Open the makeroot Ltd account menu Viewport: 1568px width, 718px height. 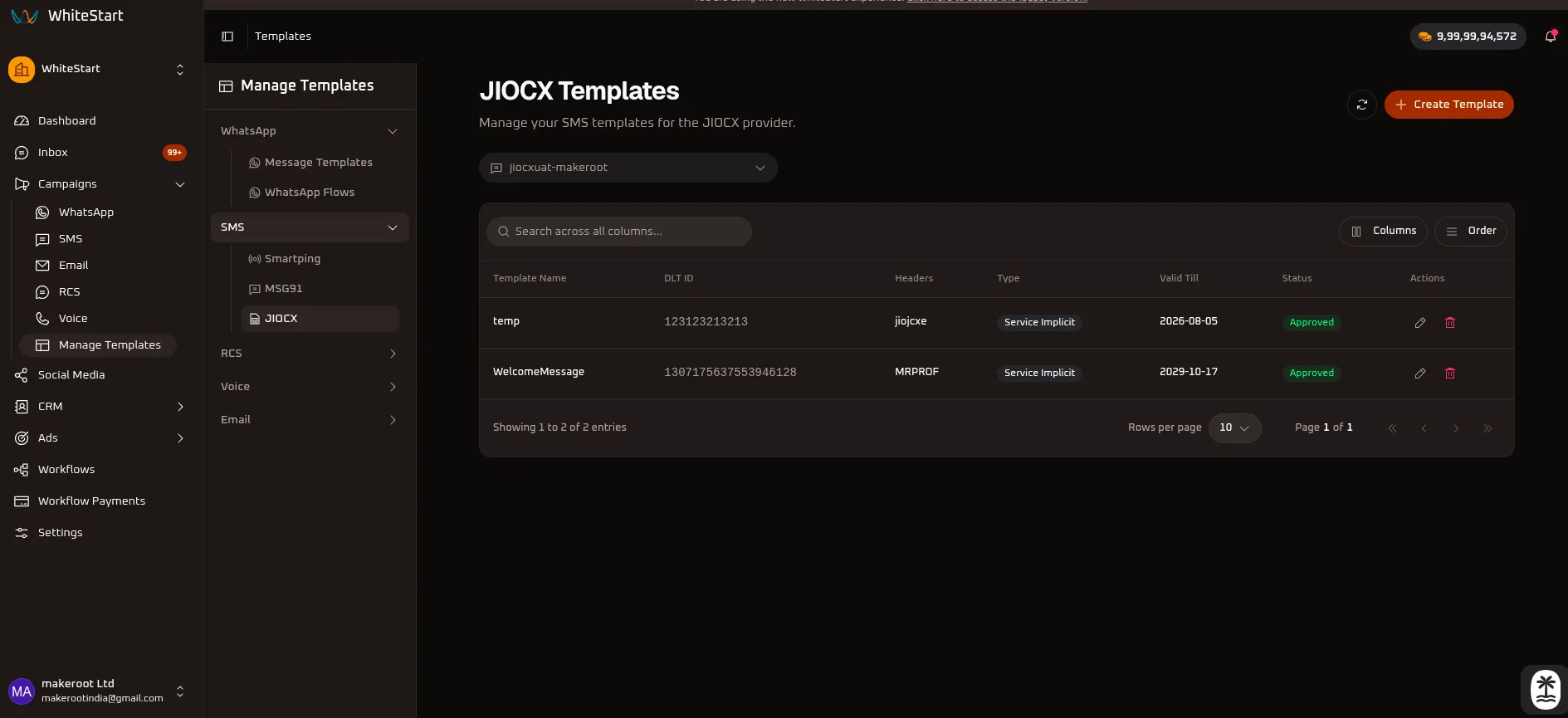pos(100,691)
